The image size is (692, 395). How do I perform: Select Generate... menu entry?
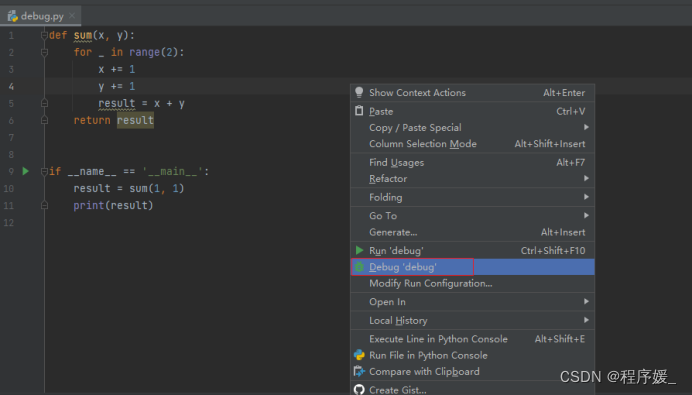coord(473,232)
